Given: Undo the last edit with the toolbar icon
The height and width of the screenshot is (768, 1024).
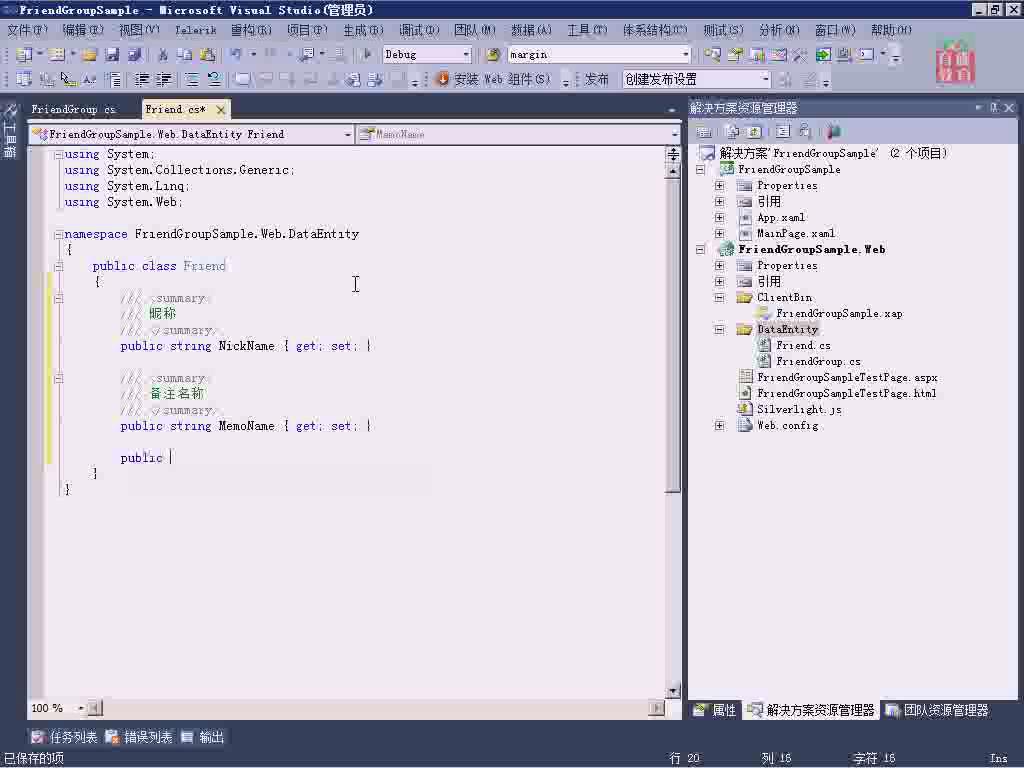Looking at the screenshot, I should coord(236,55).
